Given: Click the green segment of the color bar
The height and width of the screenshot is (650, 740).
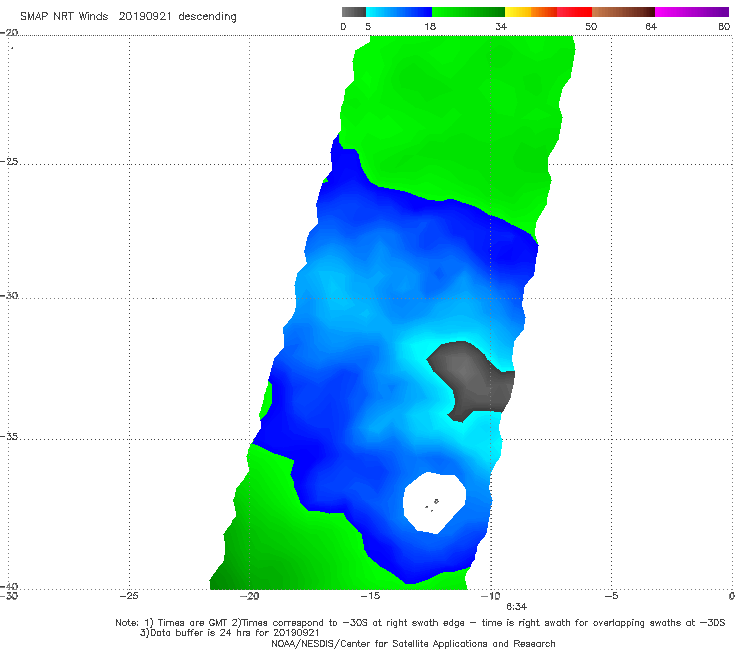Looking at the screenshot, I should tap(468, 12).
